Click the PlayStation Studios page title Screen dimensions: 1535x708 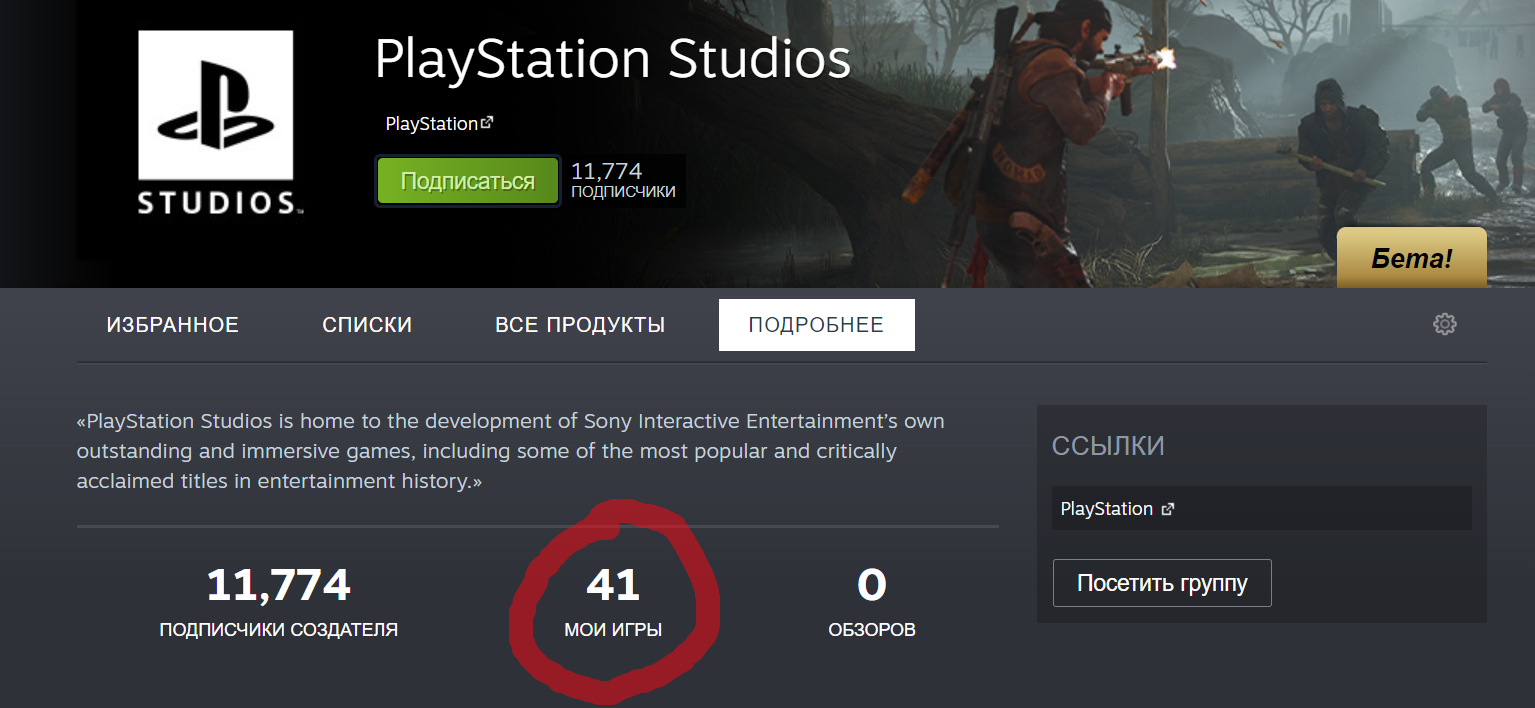(x=612, y=60)
